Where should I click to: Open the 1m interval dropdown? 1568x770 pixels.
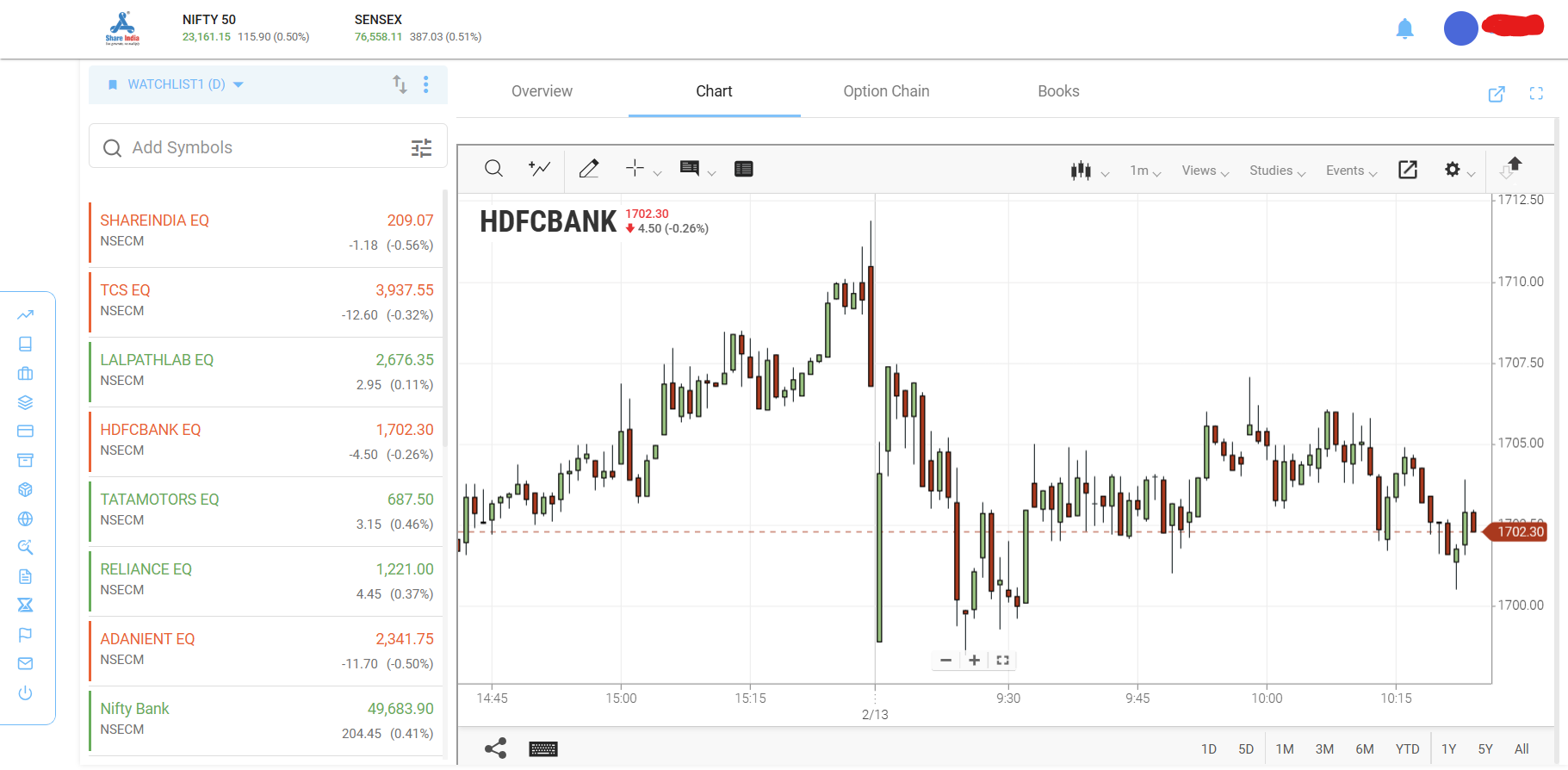click(x=1145, y=171)
